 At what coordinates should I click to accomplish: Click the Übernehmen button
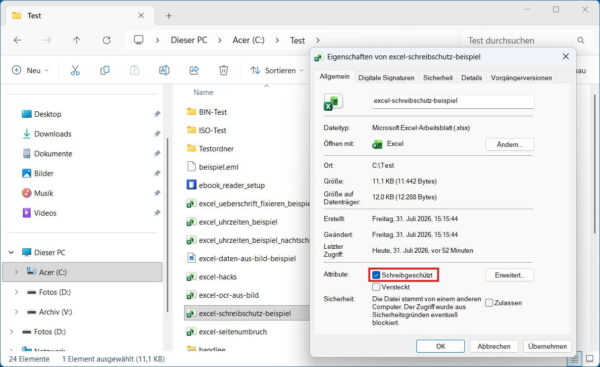coord(547,346)
